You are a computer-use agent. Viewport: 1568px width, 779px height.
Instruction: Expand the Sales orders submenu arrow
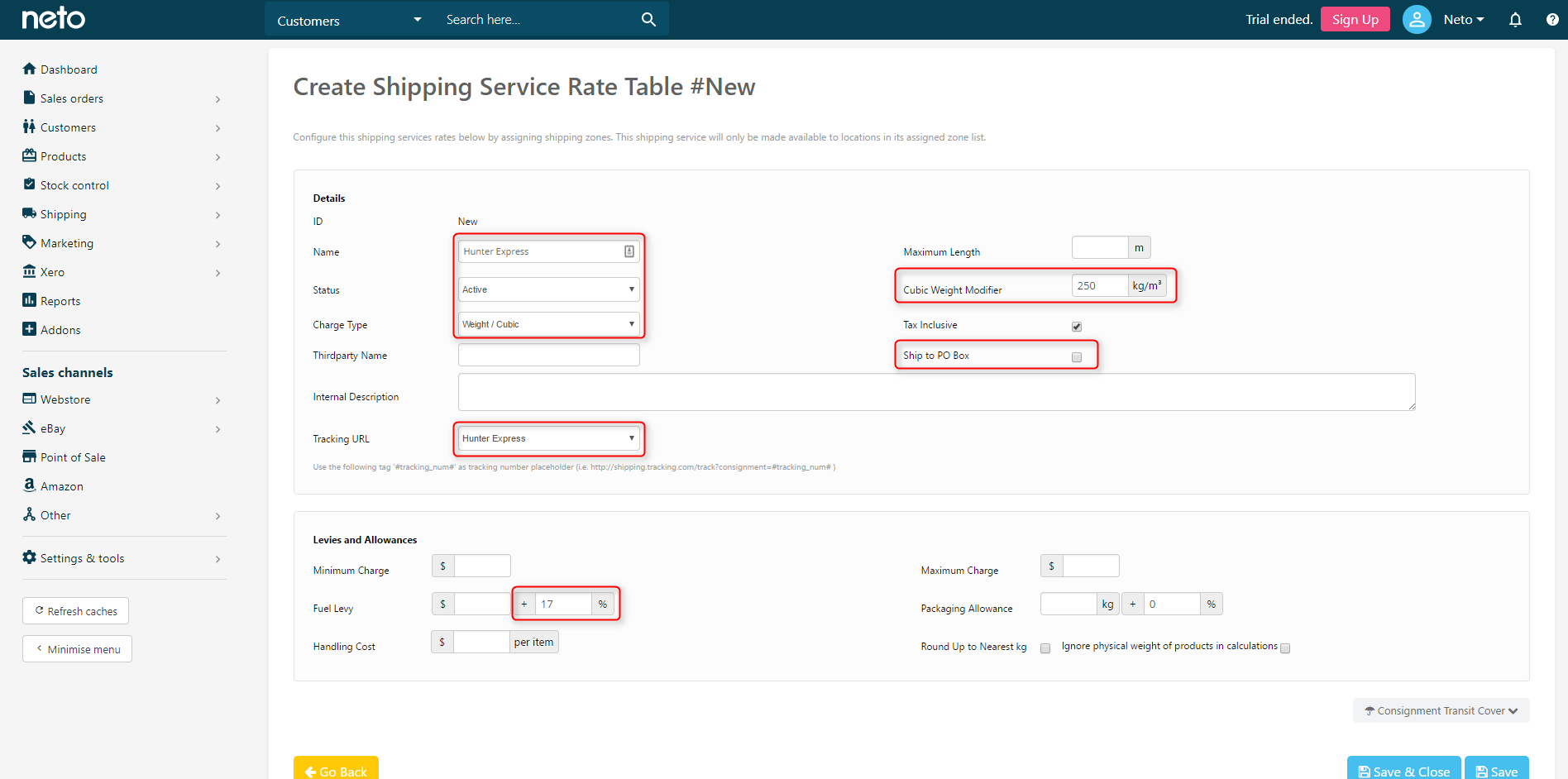(218, 99)
